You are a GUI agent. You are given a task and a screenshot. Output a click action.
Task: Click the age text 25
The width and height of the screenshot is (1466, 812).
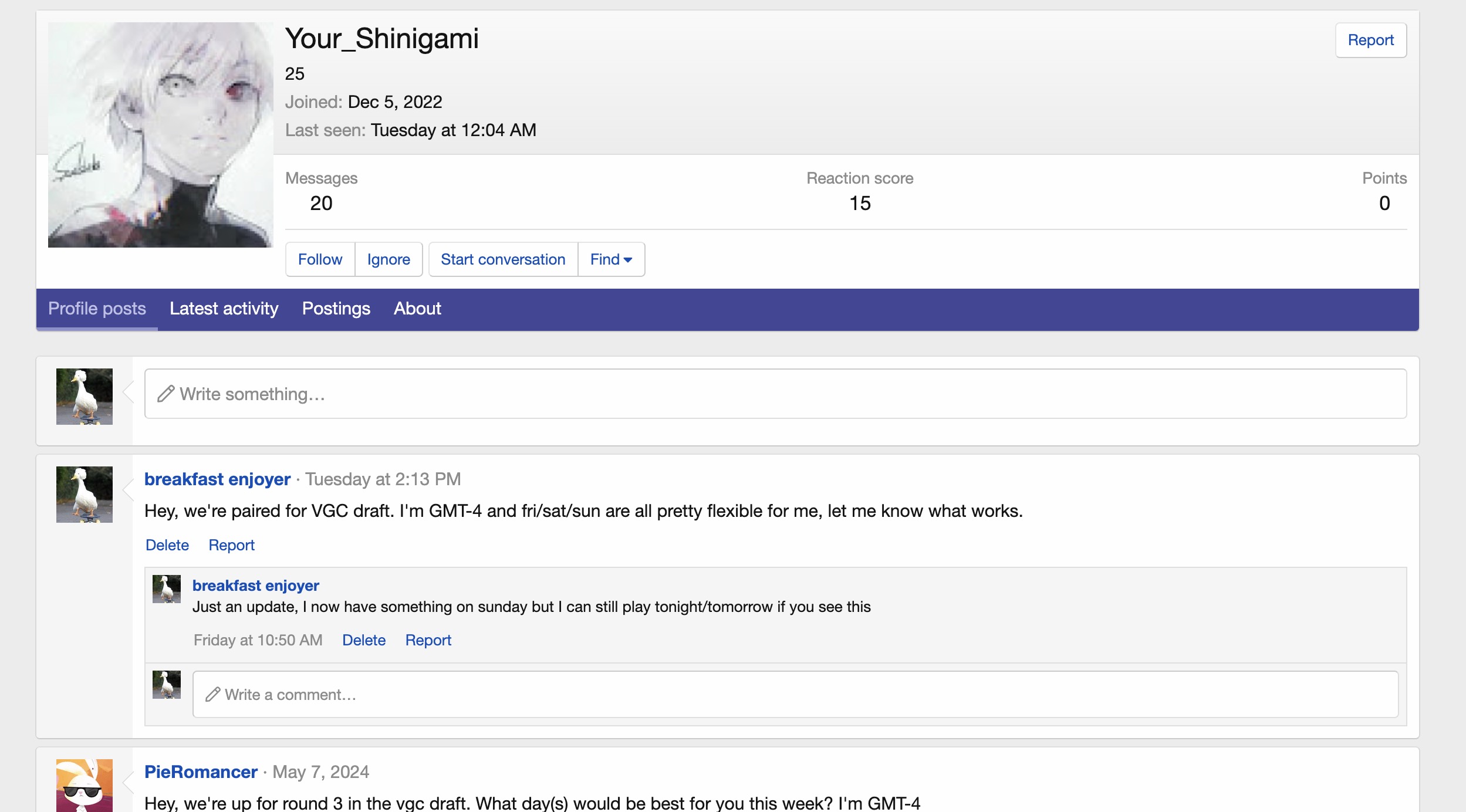tap(295, 73)
